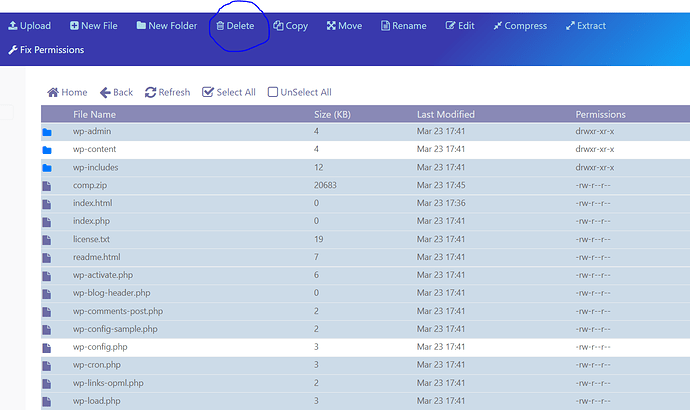Refresh the file listing
690x410 pixels.
click(168, 92)
